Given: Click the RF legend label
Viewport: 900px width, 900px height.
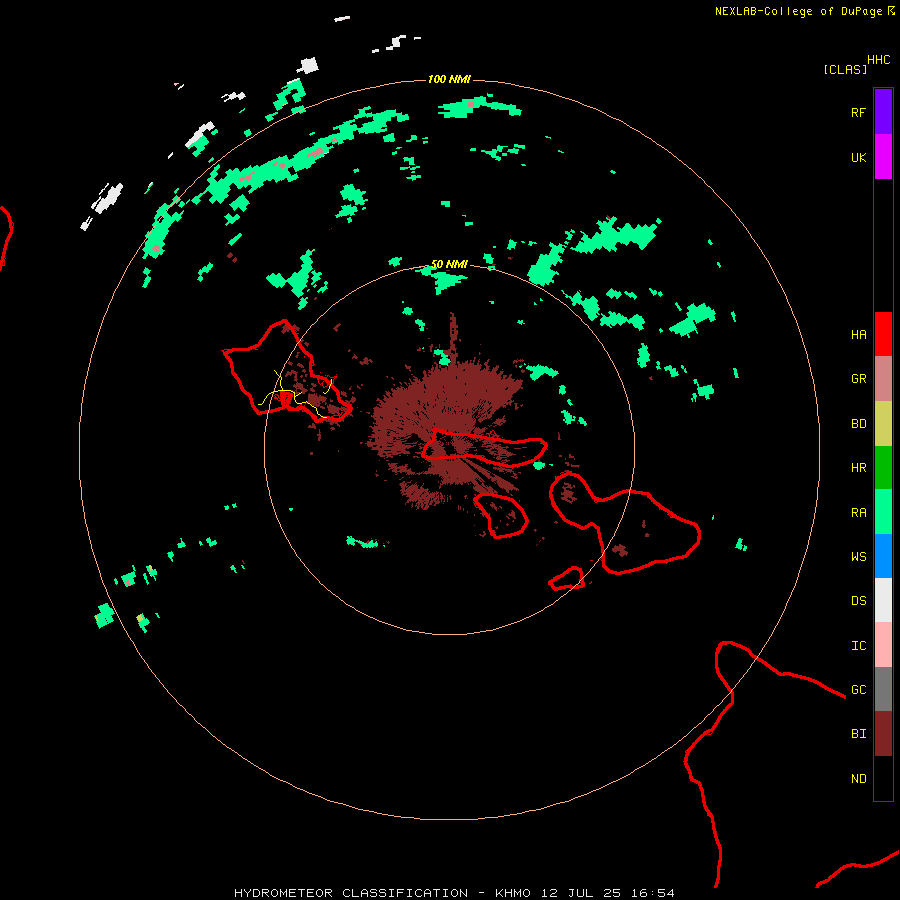Looking at the screenshot, I should coord(858,112).
